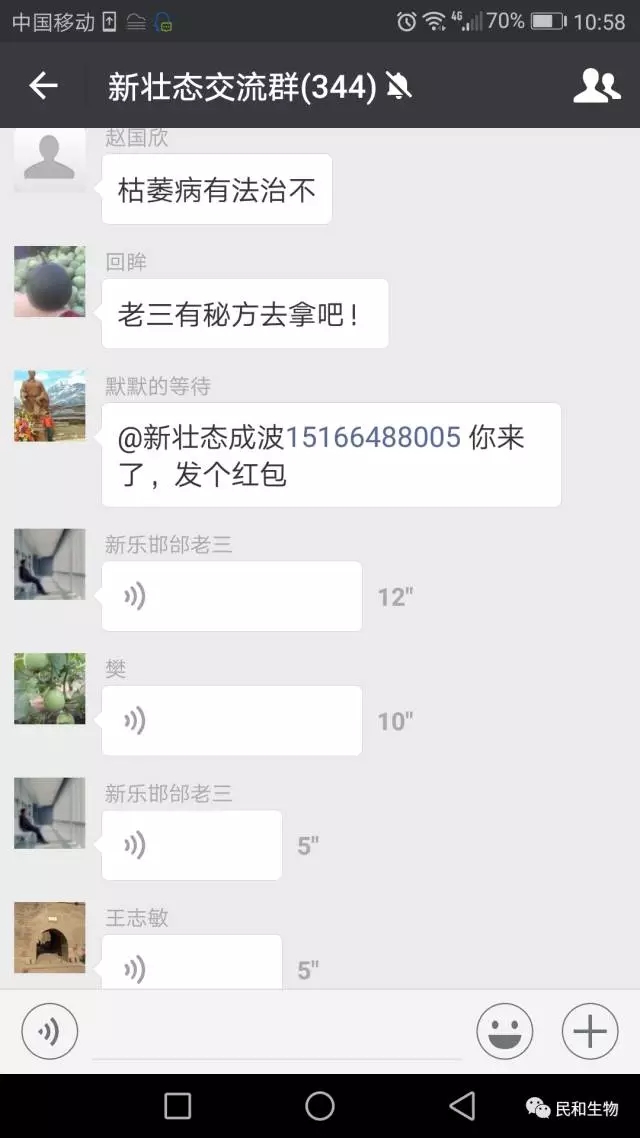Play 12-second voice message from 新乐邯郸老三
This screenshot has height=1138, width=640.
point(231,597)
